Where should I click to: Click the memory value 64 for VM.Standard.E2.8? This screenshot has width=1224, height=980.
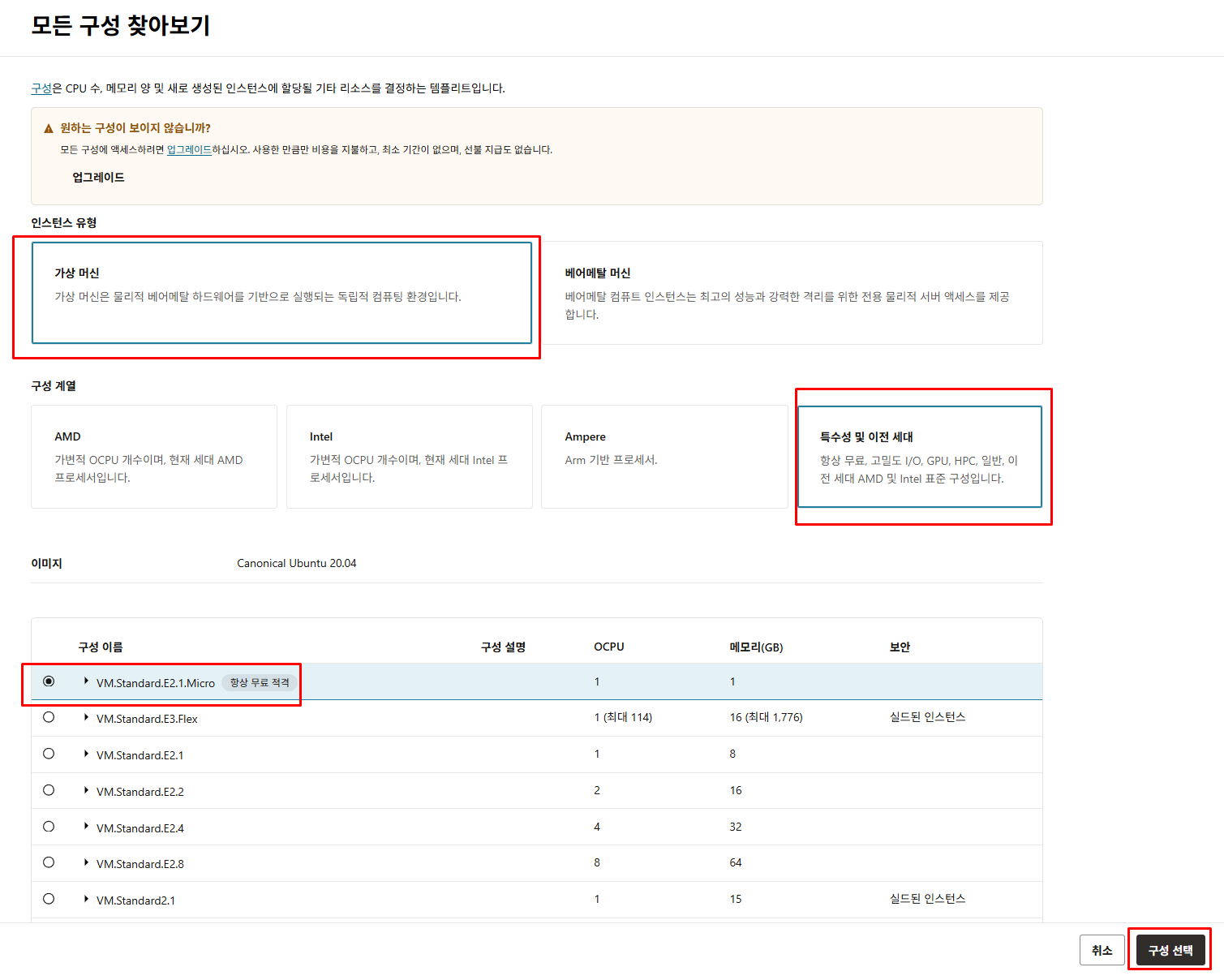click(x=736, y=862)
